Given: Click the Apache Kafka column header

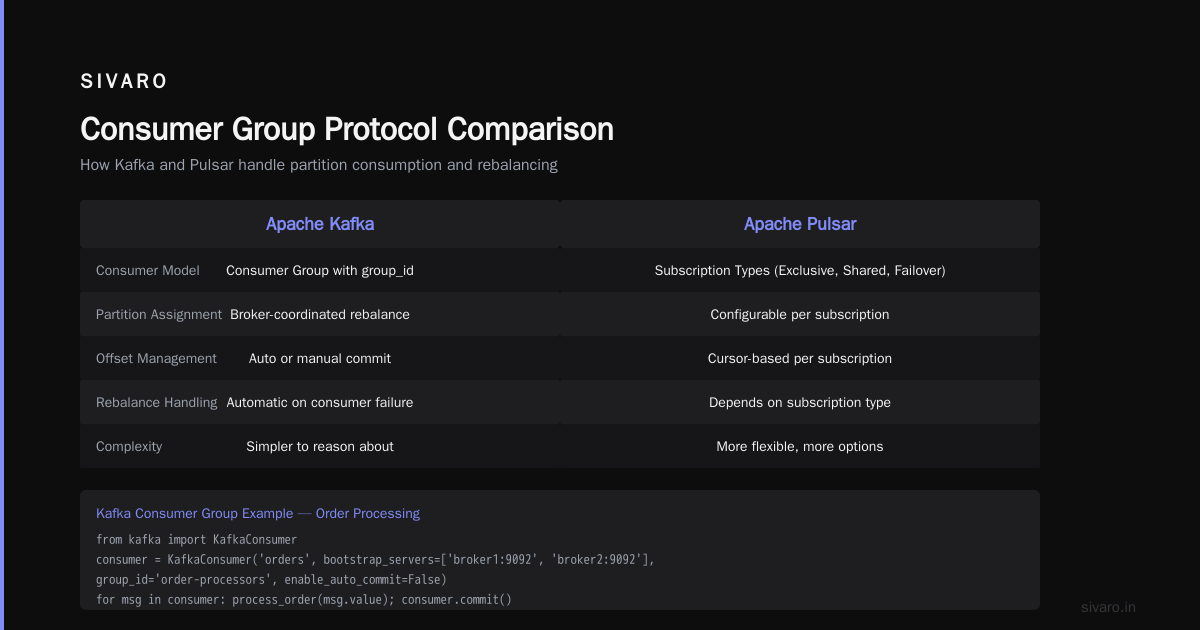Looking at the screenshot, I should tap(320, 224).
